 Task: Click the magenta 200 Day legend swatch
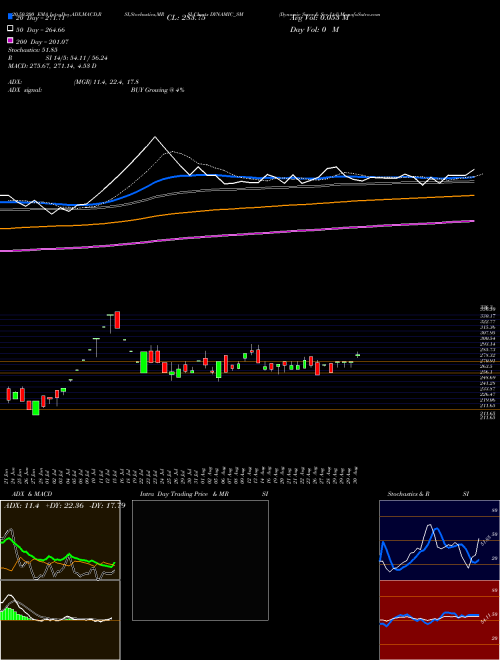coord(11,40)
